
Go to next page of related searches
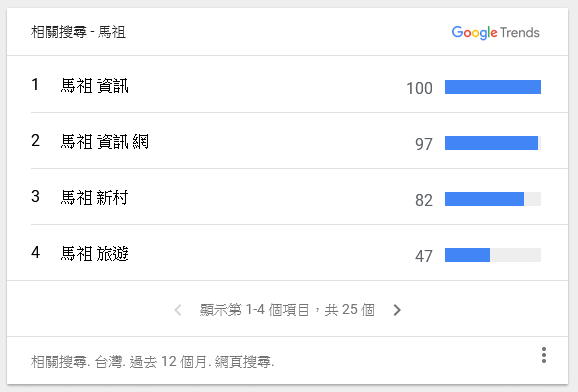(397, 310)
